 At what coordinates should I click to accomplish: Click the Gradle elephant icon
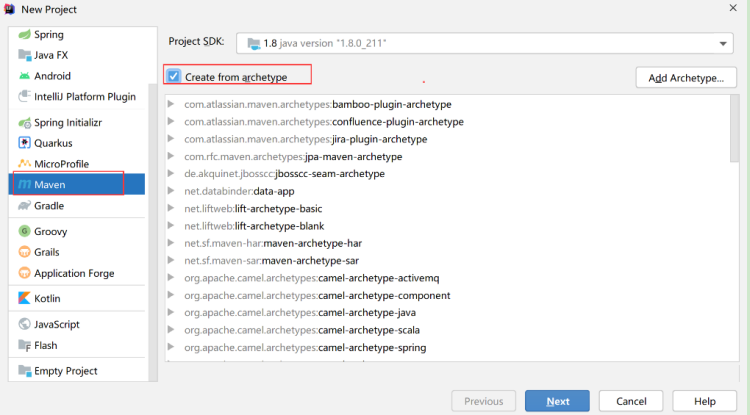click(x=24, y=206)
